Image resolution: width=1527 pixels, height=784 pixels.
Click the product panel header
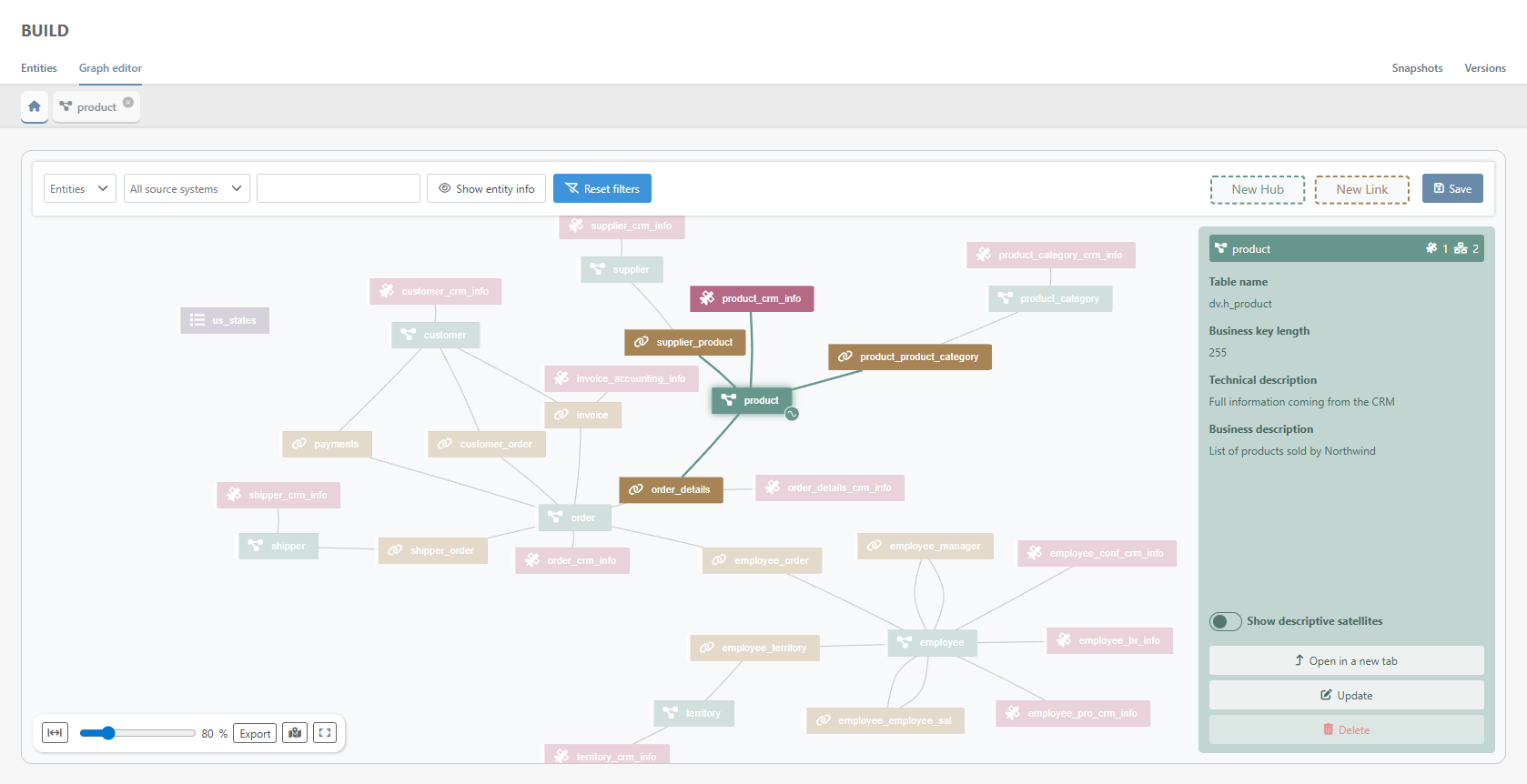click(x=1346, y=248)
